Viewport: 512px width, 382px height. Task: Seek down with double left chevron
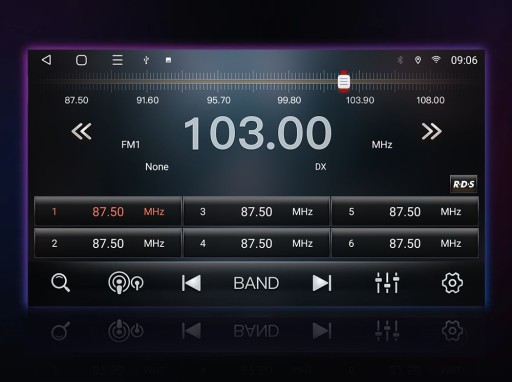tap(81, 131)
